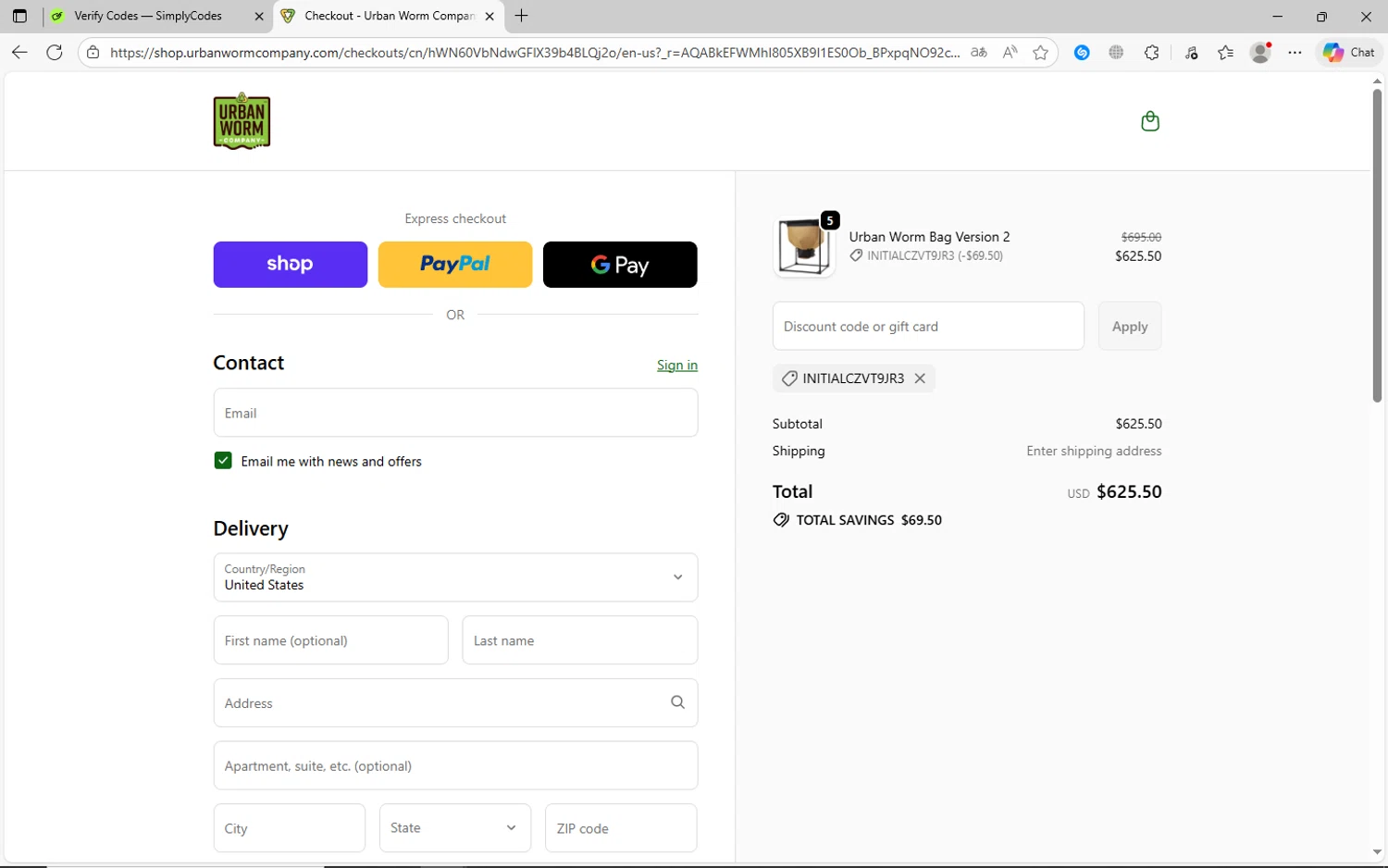The image size is (1388, 868).
Task: Open the Favorites list icon
Action: [x=1226, y=53]
